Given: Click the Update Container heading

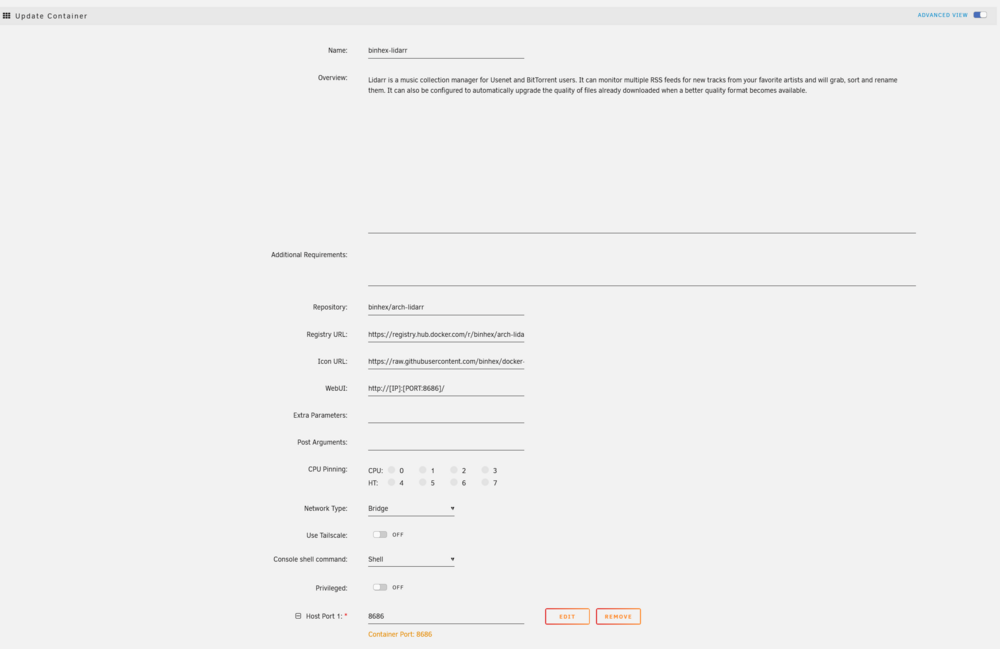Looking at the screenshot, I should click(51, 16).
